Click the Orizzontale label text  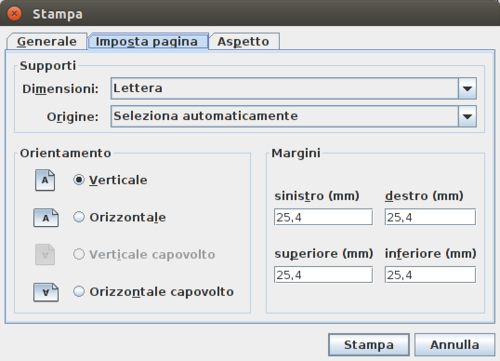pyautogui.click(x=128, y=217)
